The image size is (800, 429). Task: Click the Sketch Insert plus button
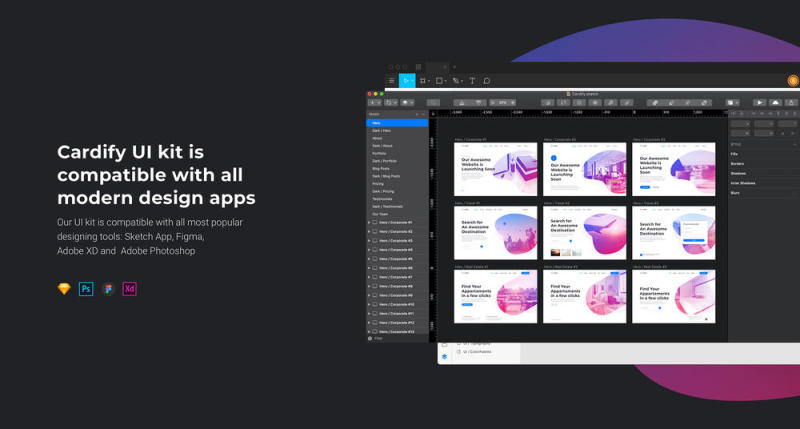(x=374, y=103)
